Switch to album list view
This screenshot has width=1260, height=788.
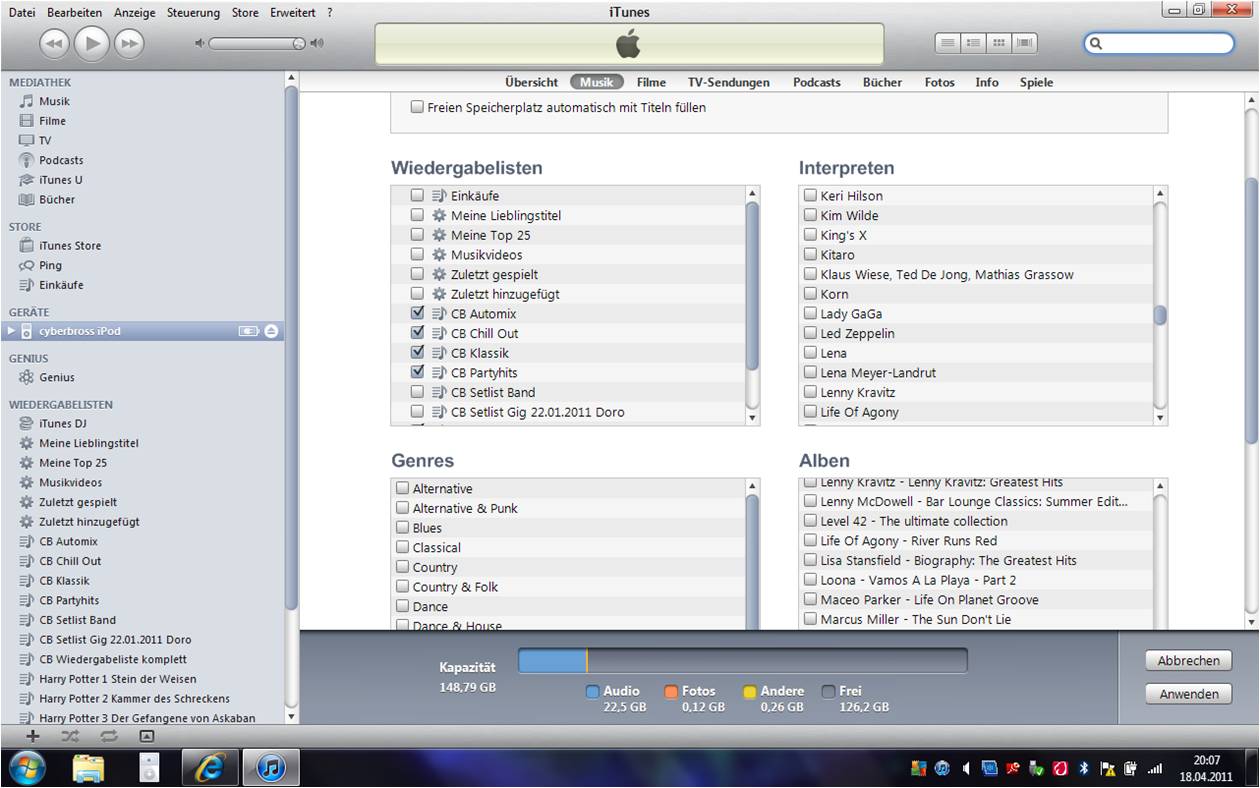(973, 43)
